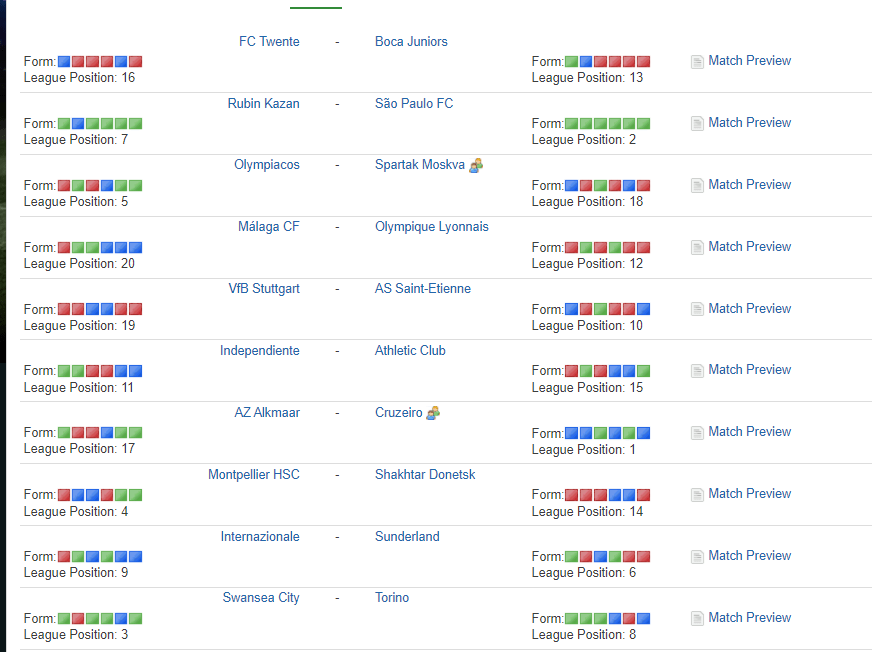This screenshot has width=877, height=652.
Task: Go to the Olympique Lyonnais team page
Action: 432,227
